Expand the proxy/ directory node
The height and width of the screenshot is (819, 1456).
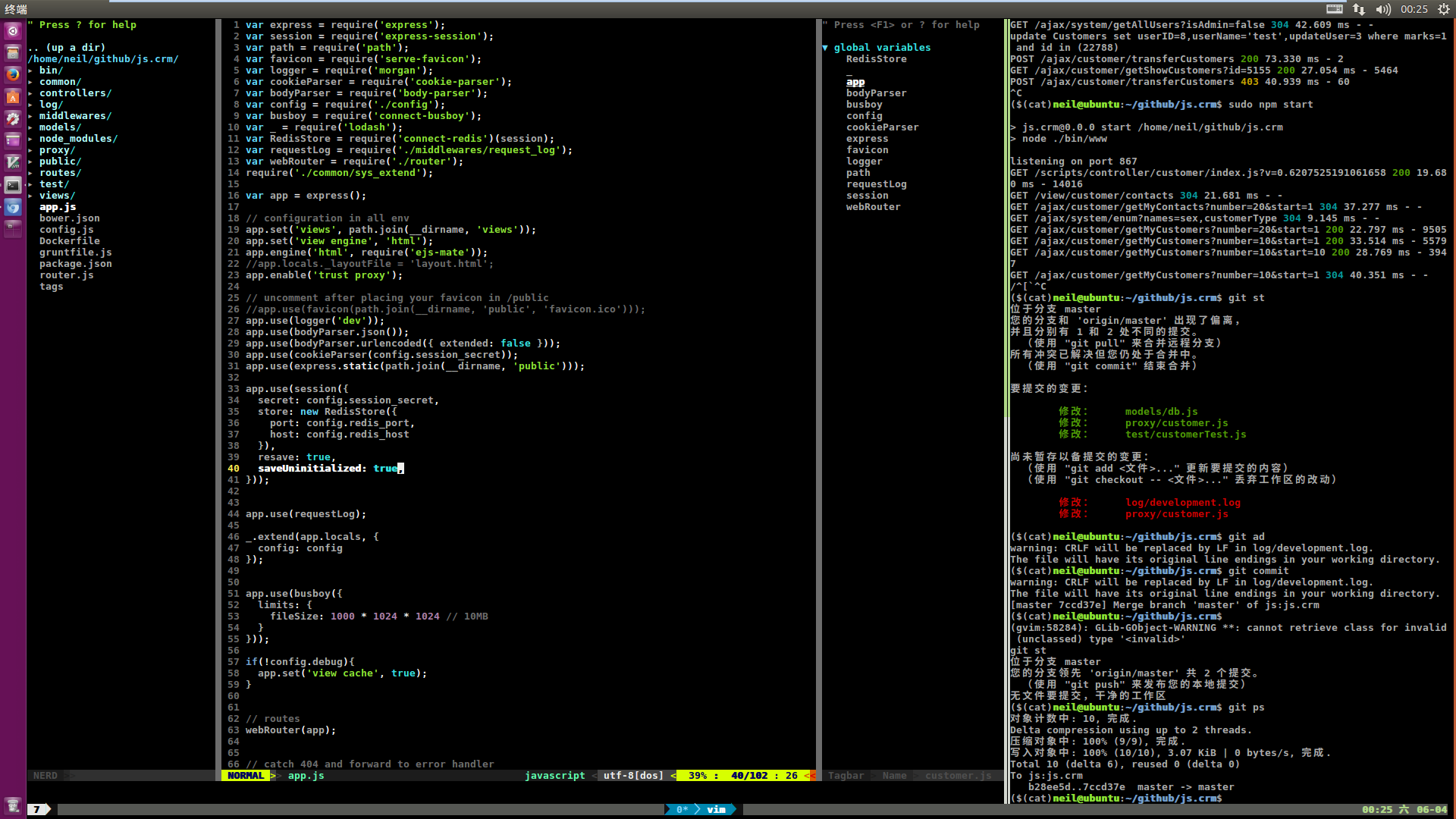[x=57, y=150]
